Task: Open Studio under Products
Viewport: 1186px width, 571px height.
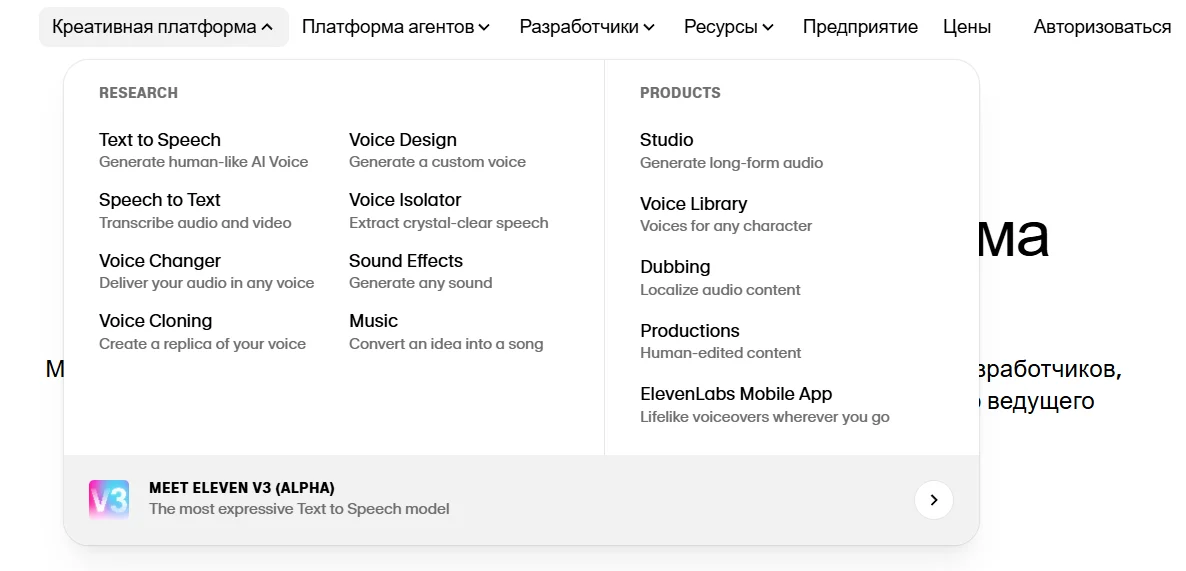Action: pos(666,140)
